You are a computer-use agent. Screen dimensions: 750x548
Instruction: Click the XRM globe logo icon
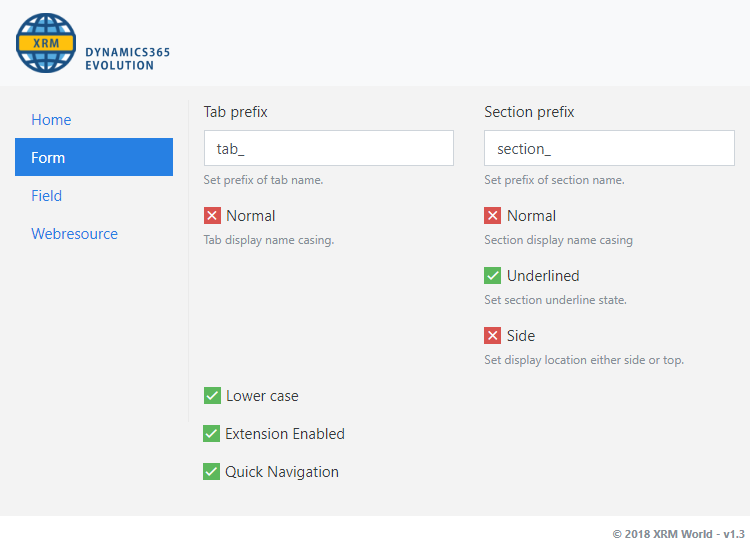pyautogui.click(x=46, y=43)
